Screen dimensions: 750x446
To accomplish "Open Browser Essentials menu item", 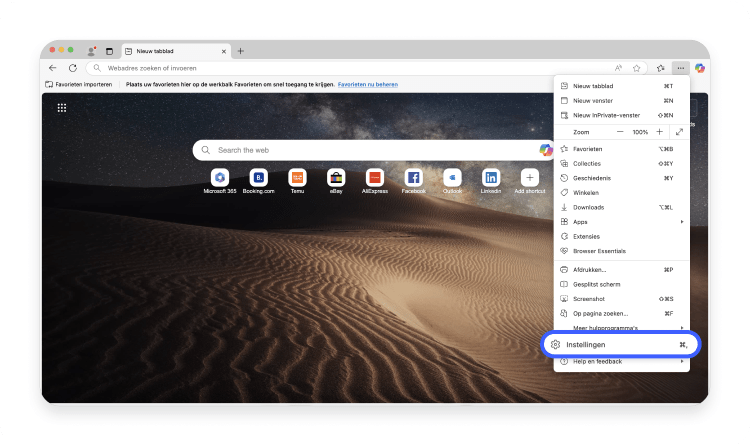I will click(x=621, y=251).
